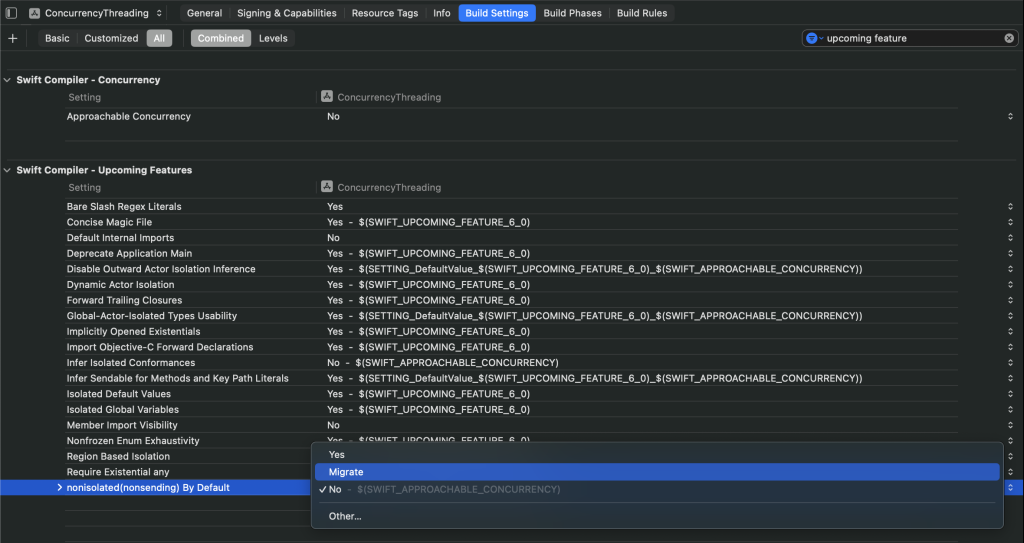
Task: Click the add build setting plus button
Action: point(12,38)
